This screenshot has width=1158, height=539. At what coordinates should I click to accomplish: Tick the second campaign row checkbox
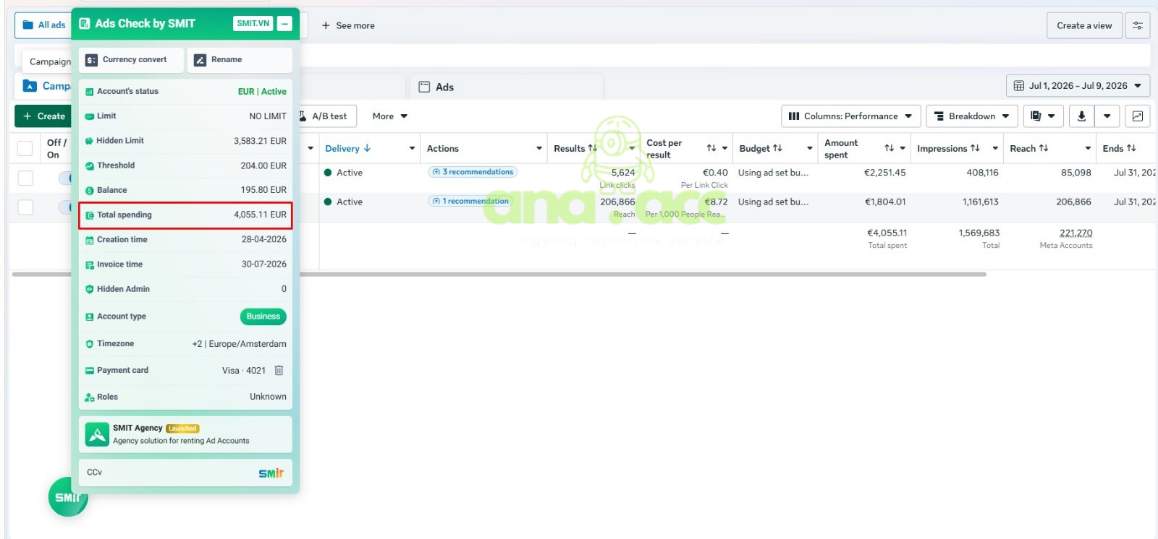point(25,207)
